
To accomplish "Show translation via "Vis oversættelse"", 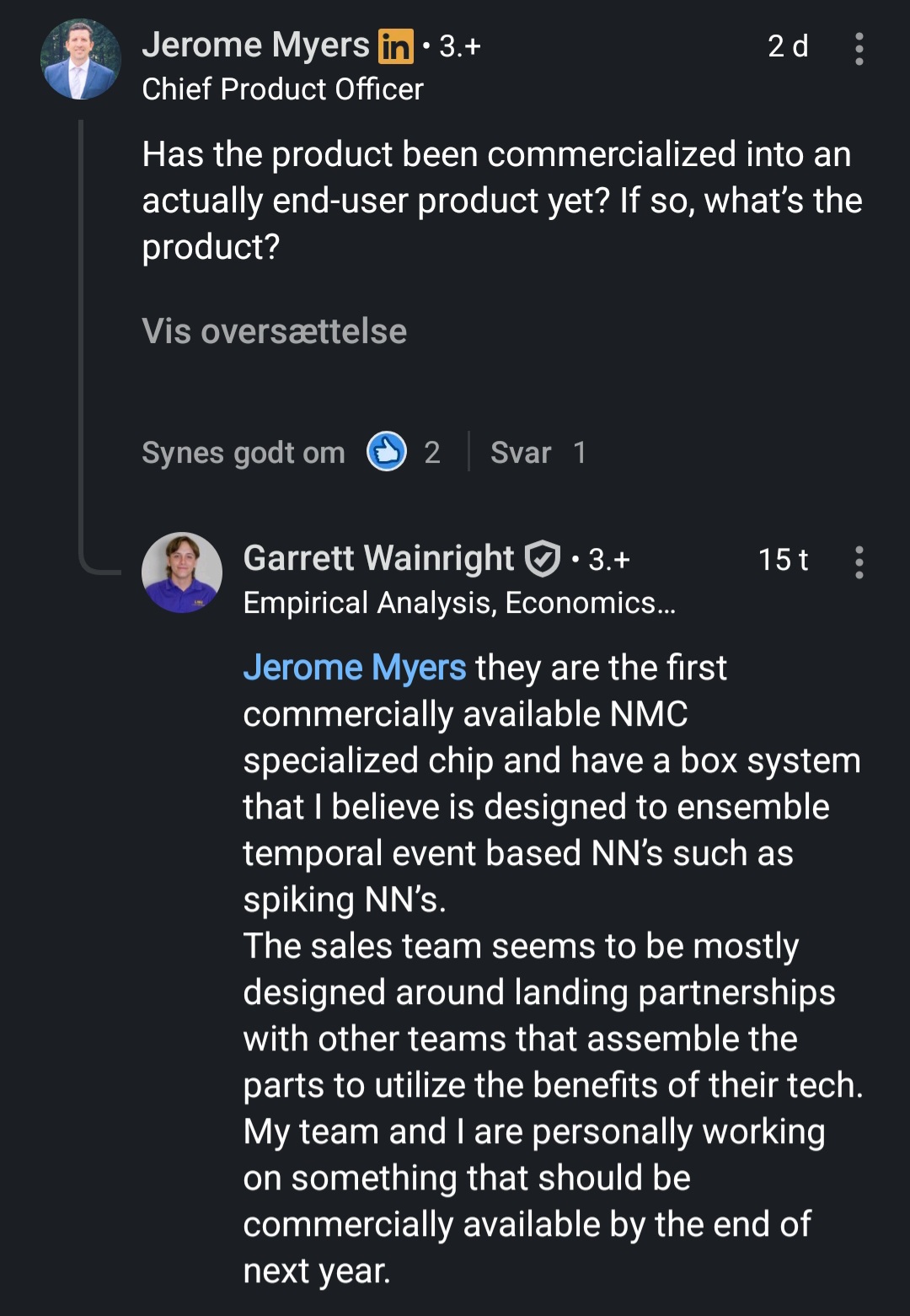I will tap(274, 331).
